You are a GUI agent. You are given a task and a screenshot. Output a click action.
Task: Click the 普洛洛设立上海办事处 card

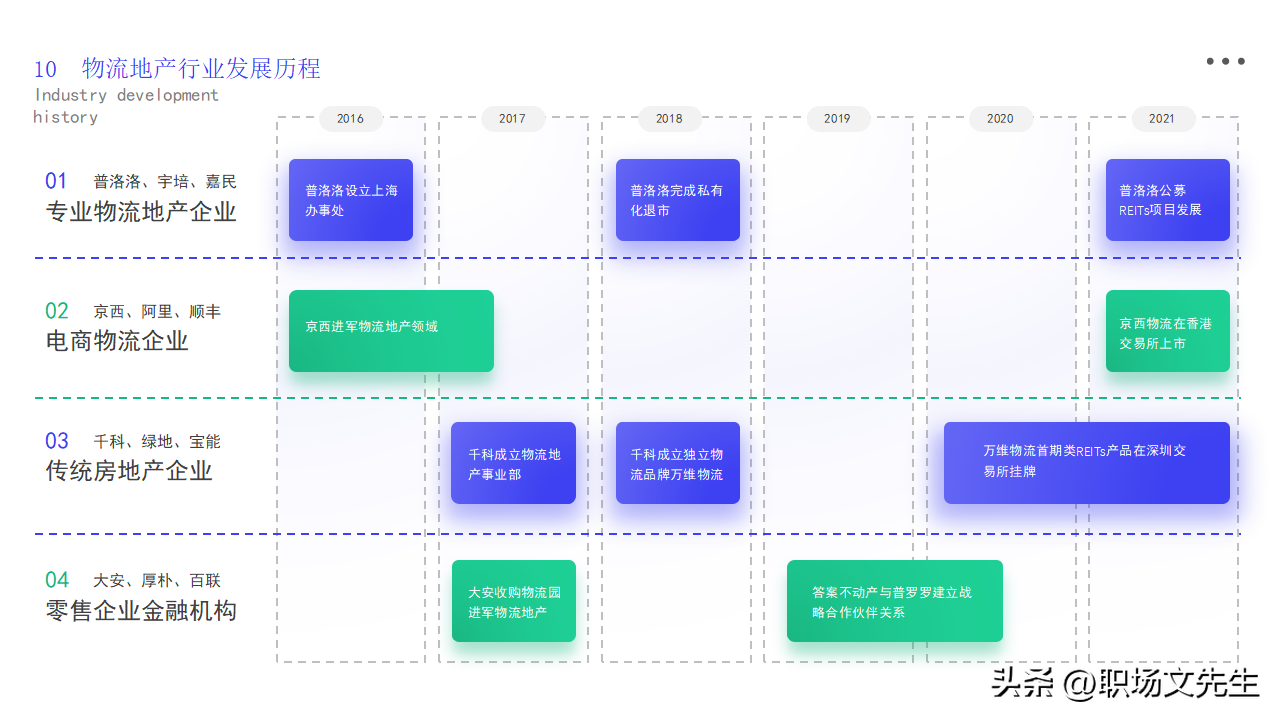click(x=351, y=200)
